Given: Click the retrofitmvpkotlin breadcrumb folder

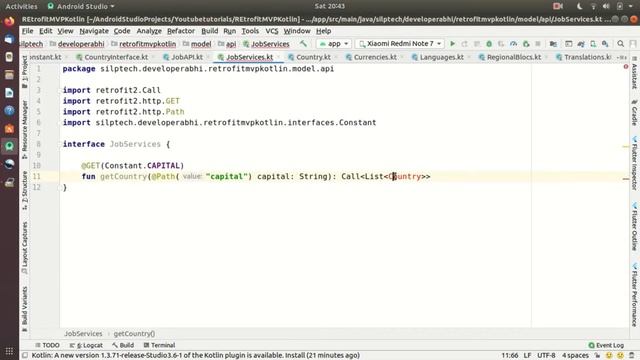Looking at the screenshot, I should tap(144, 44).
